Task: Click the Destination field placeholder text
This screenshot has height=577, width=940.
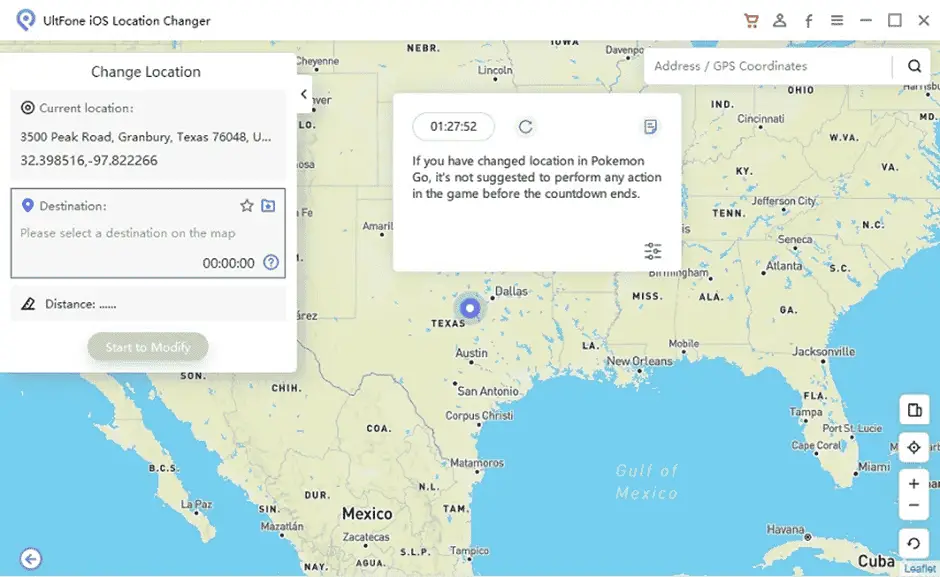Action: click(128, 233)
